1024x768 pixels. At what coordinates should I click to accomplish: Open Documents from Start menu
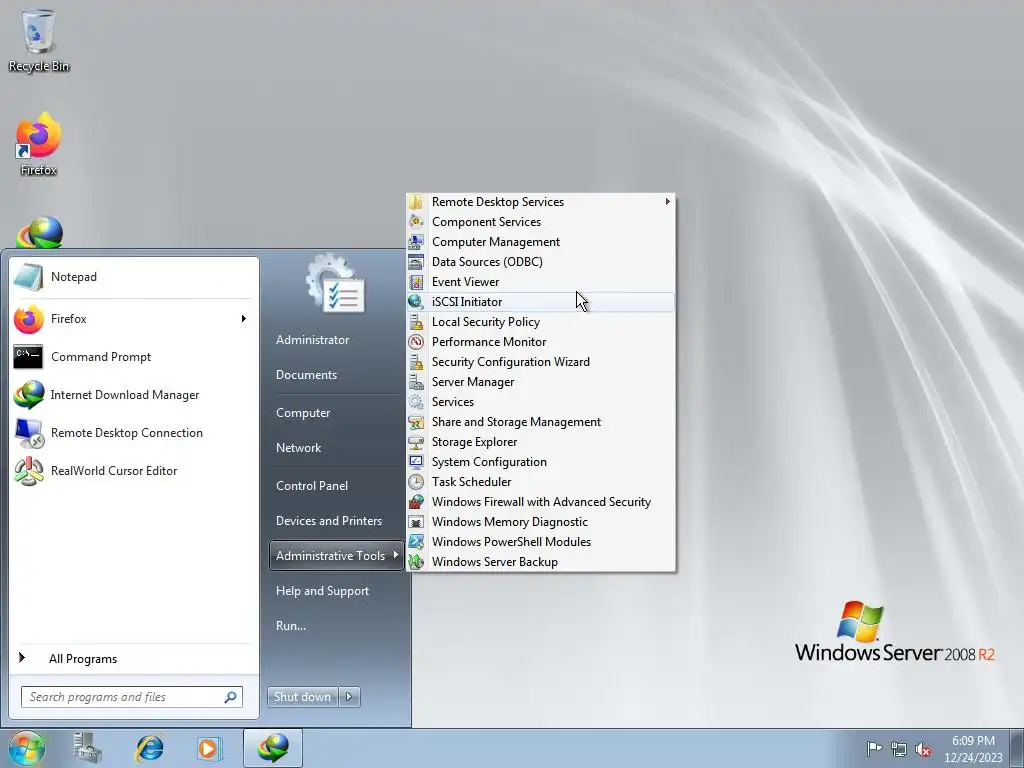(306, 375)
